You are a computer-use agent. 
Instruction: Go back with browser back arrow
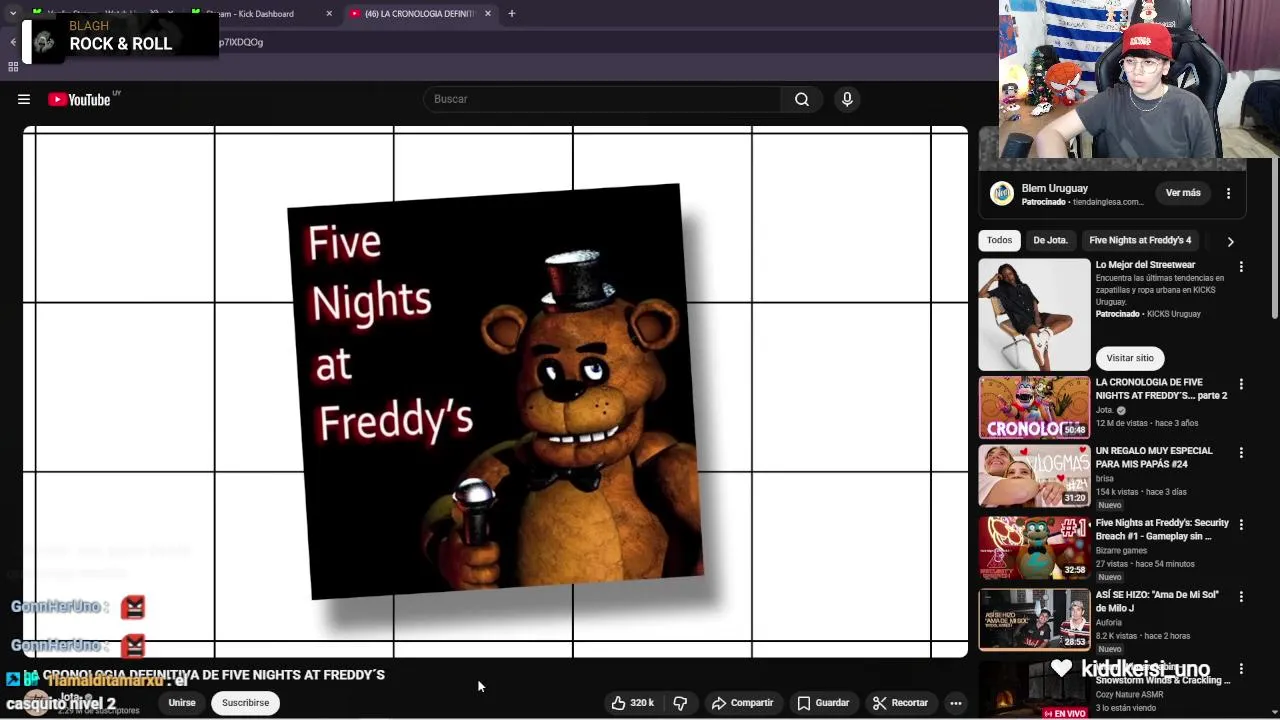click(x=13, y=42)
